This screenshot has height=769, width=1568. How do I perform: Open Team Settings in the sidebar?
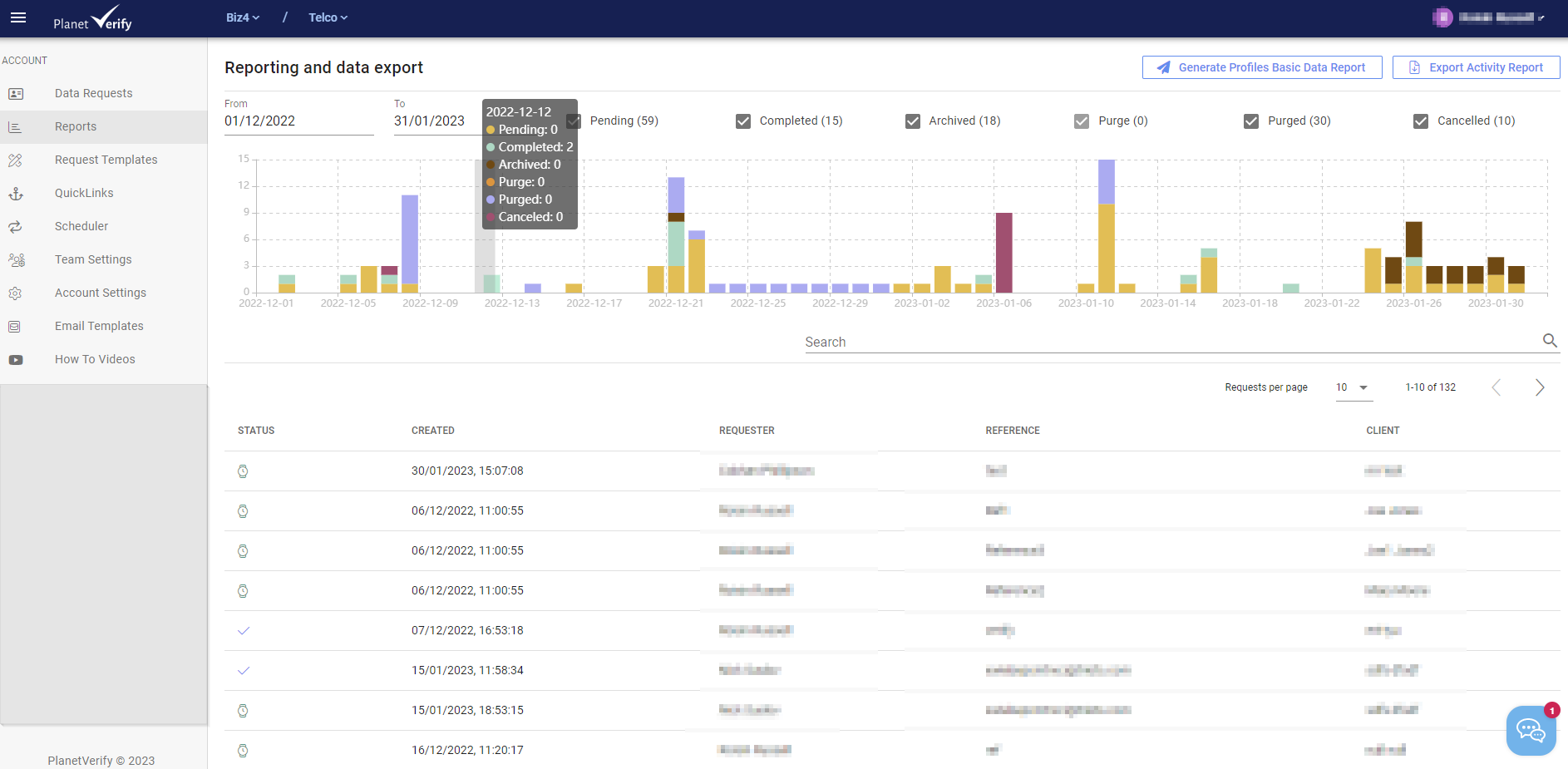(103, 260)
